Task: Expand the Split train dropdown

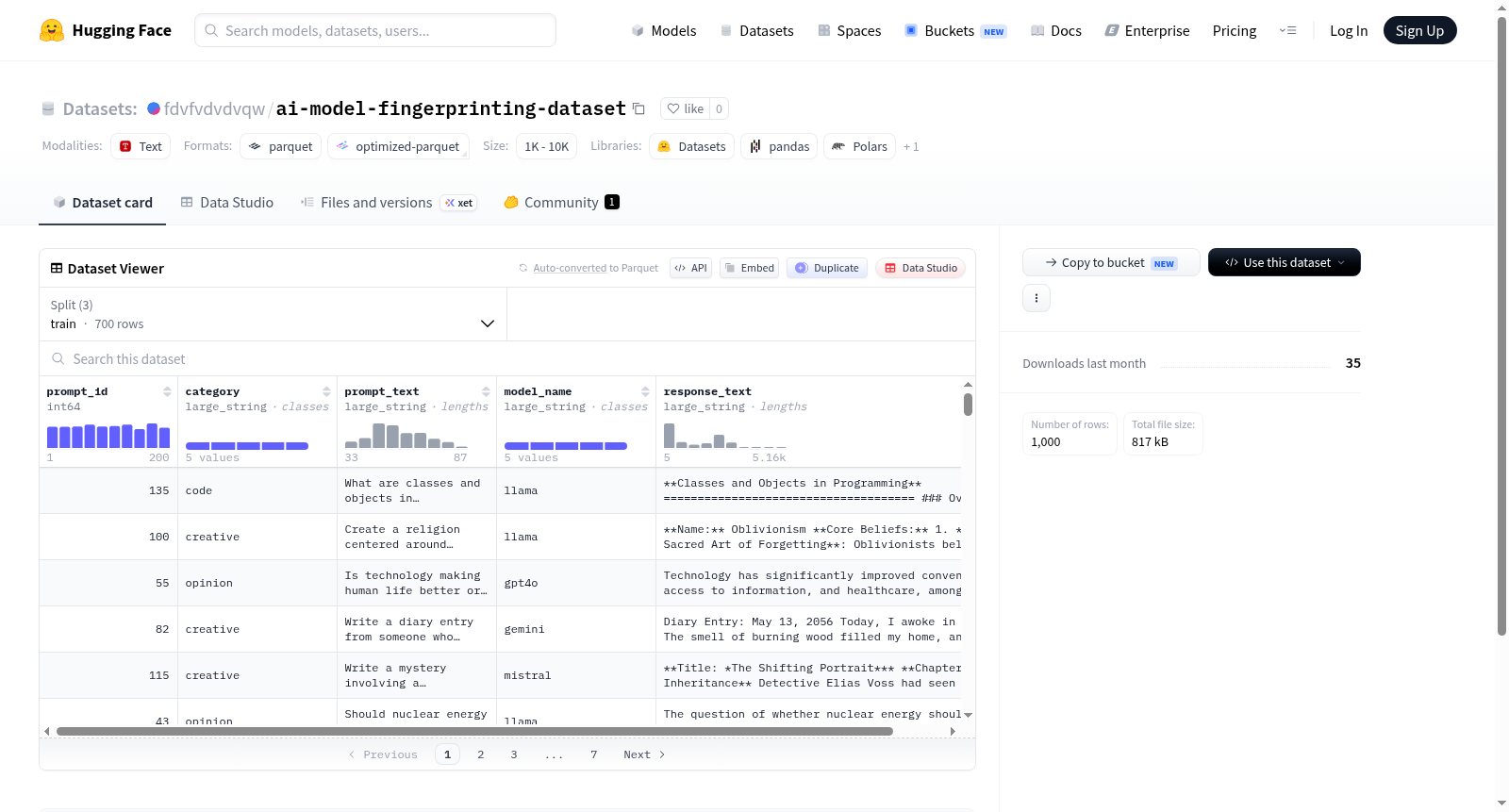Action: [274, 314]
